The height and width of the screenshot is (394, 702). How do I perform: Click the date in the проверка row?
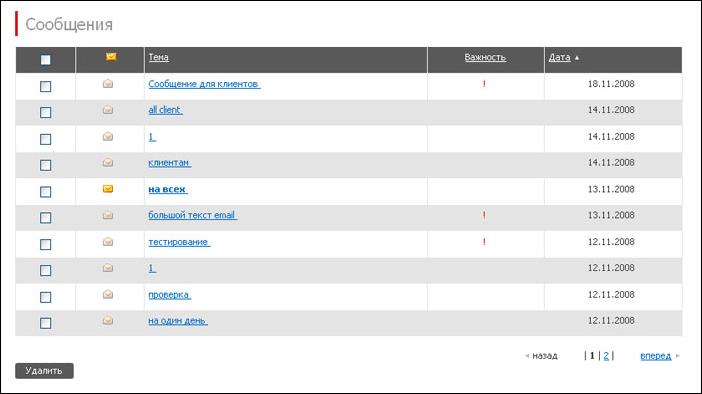(611, 295)
